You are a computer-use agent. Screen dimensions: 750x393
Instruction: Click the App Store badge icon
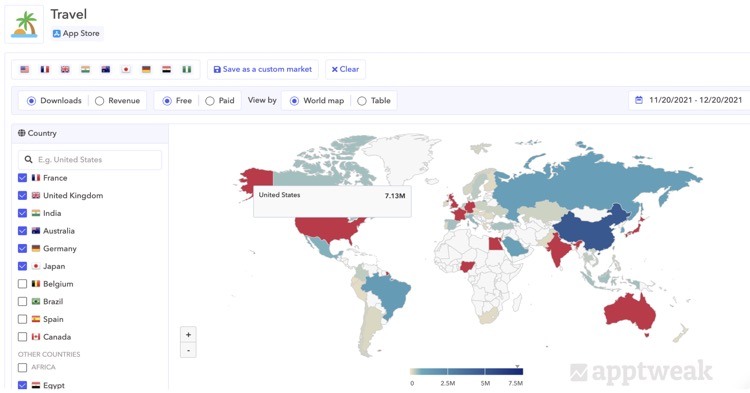[56, 33]
